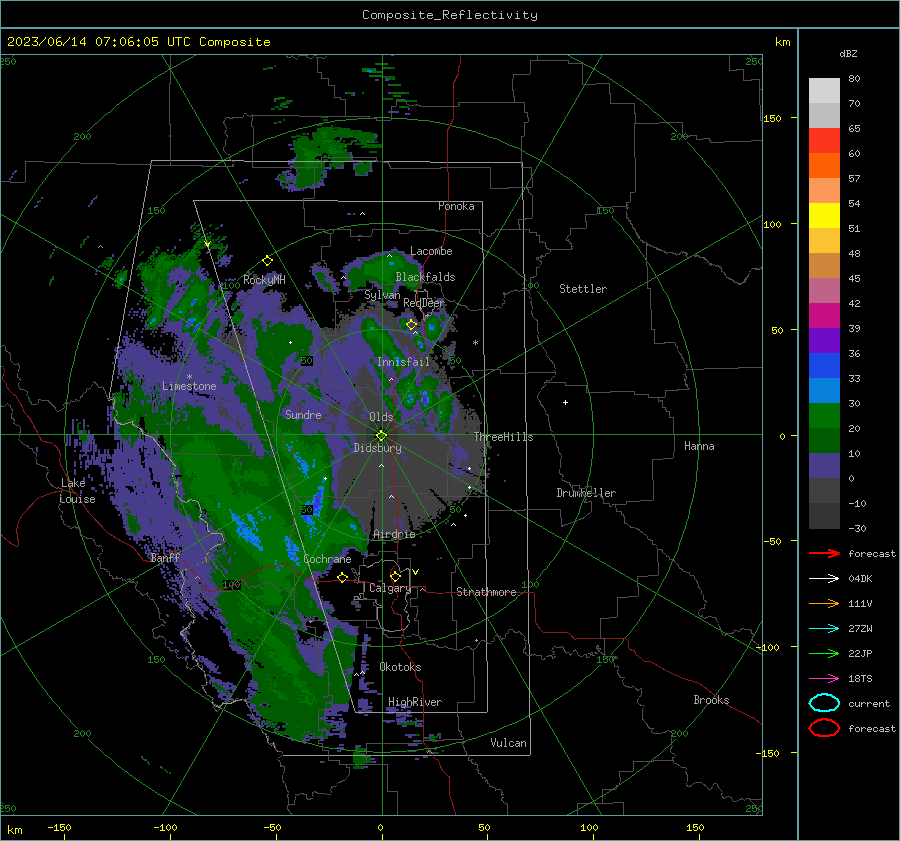Viewport: 900px width, 841px height.
Task: Select the dark green swatch between 20 and 10
Action: [x=824, y=440]
